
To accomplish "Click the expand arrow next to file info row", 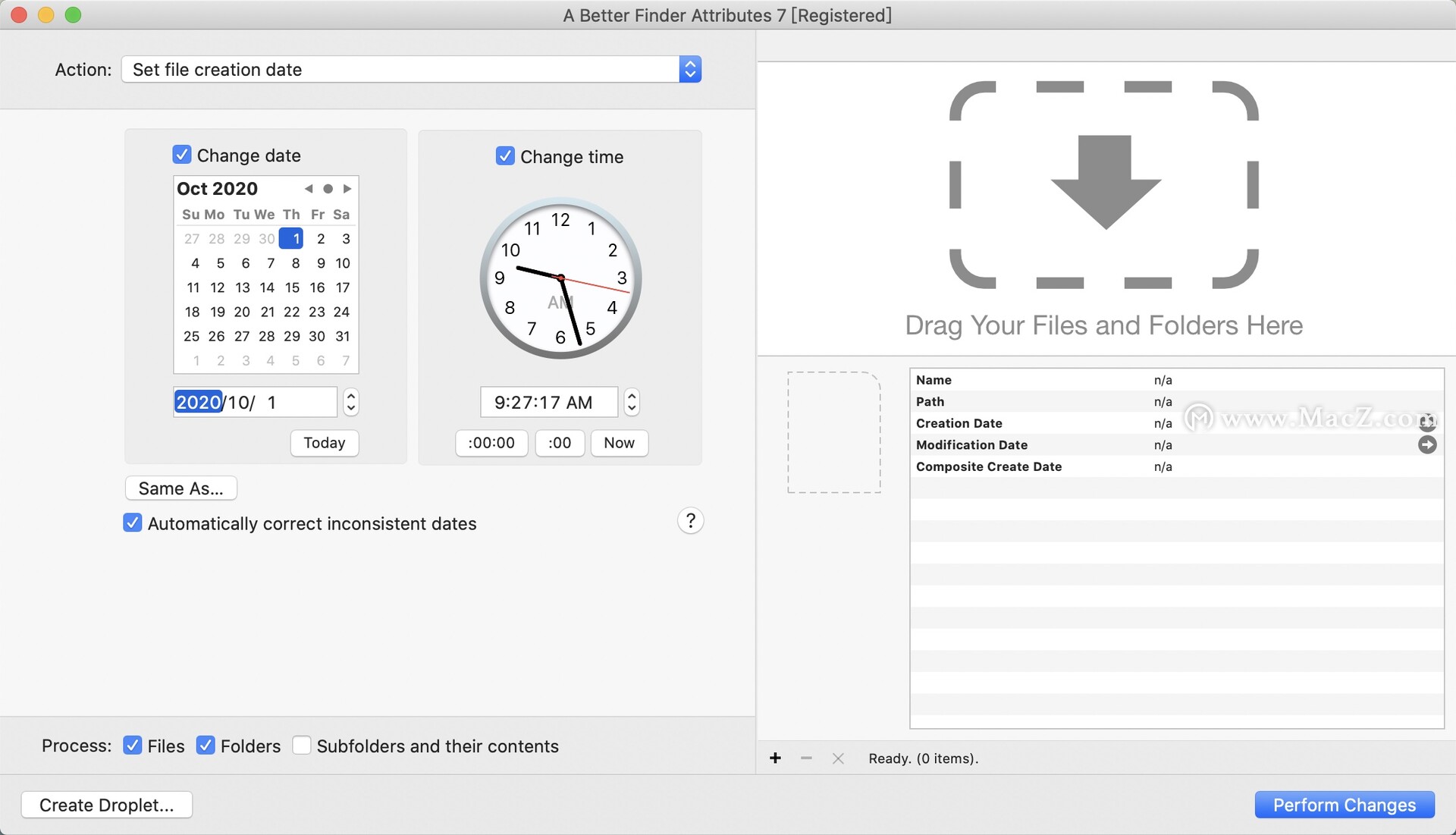I will [x=1429, y=444].
